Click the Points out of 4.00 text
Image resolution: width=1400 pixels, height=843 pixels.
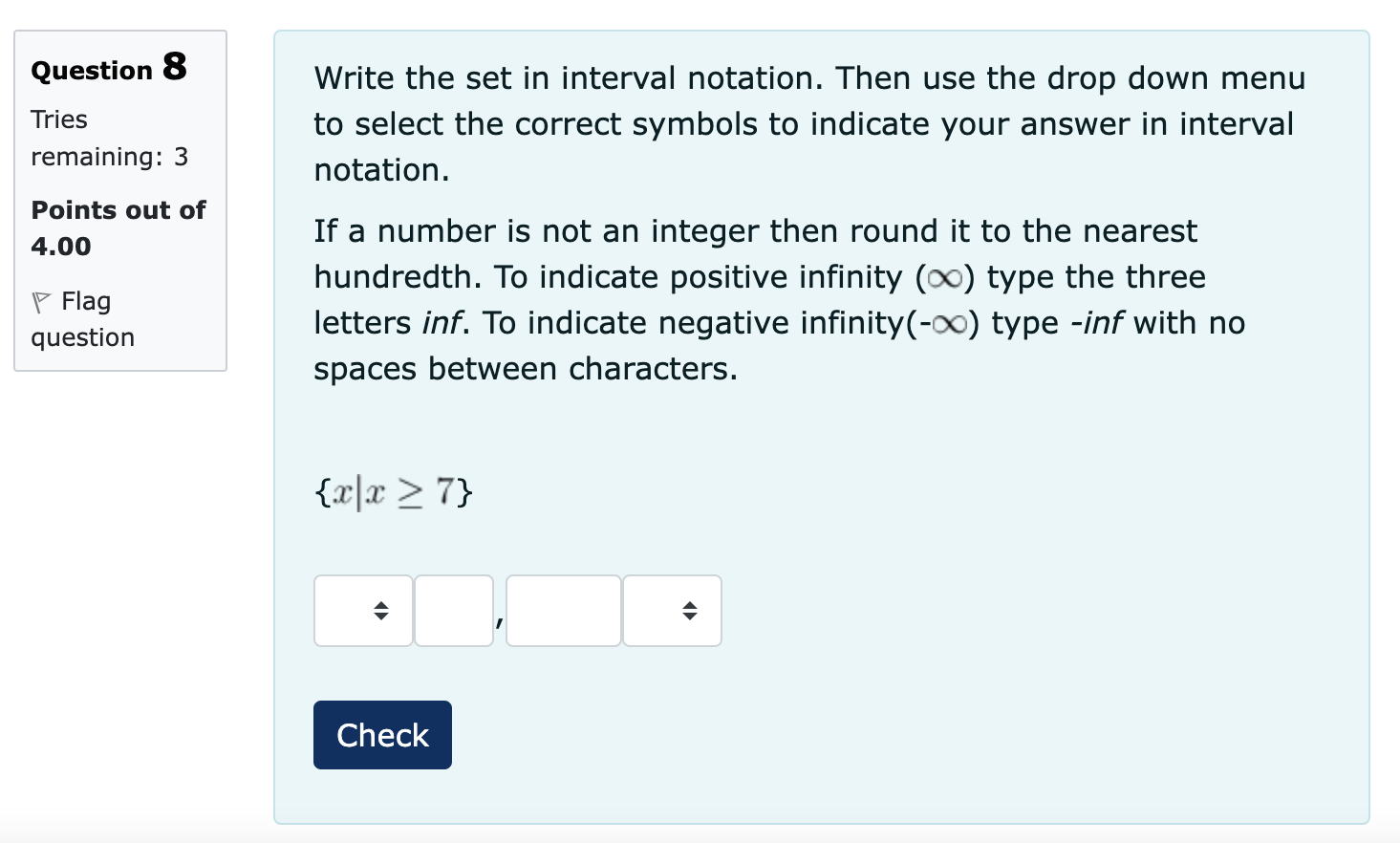tap(118, 227)
